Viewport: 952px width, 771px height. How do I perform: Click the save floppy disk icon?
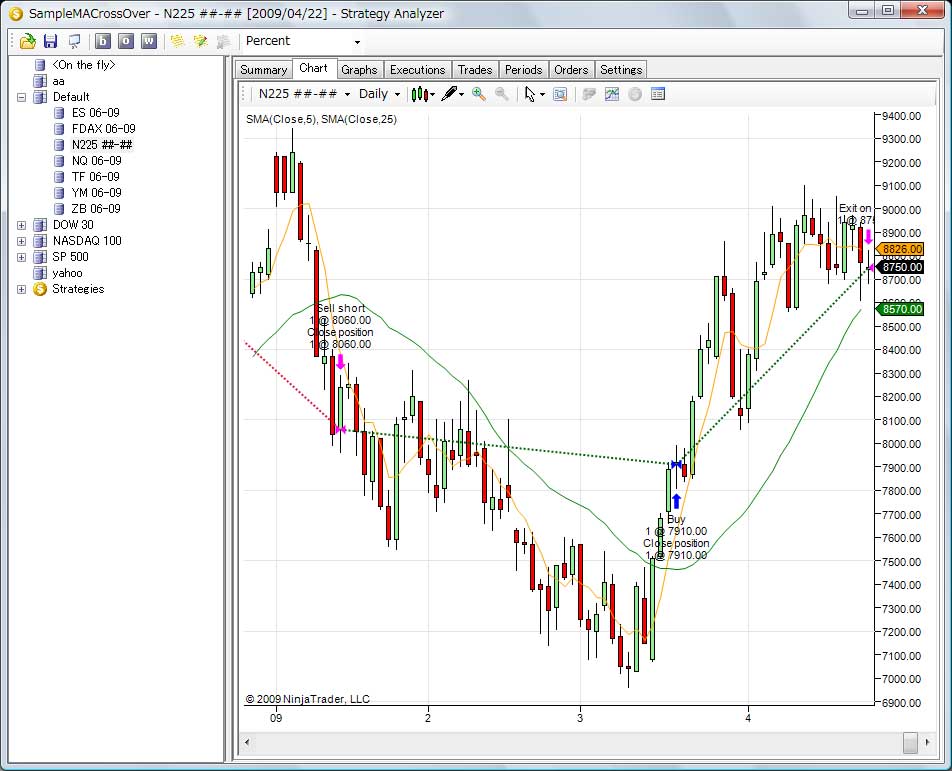50,41
